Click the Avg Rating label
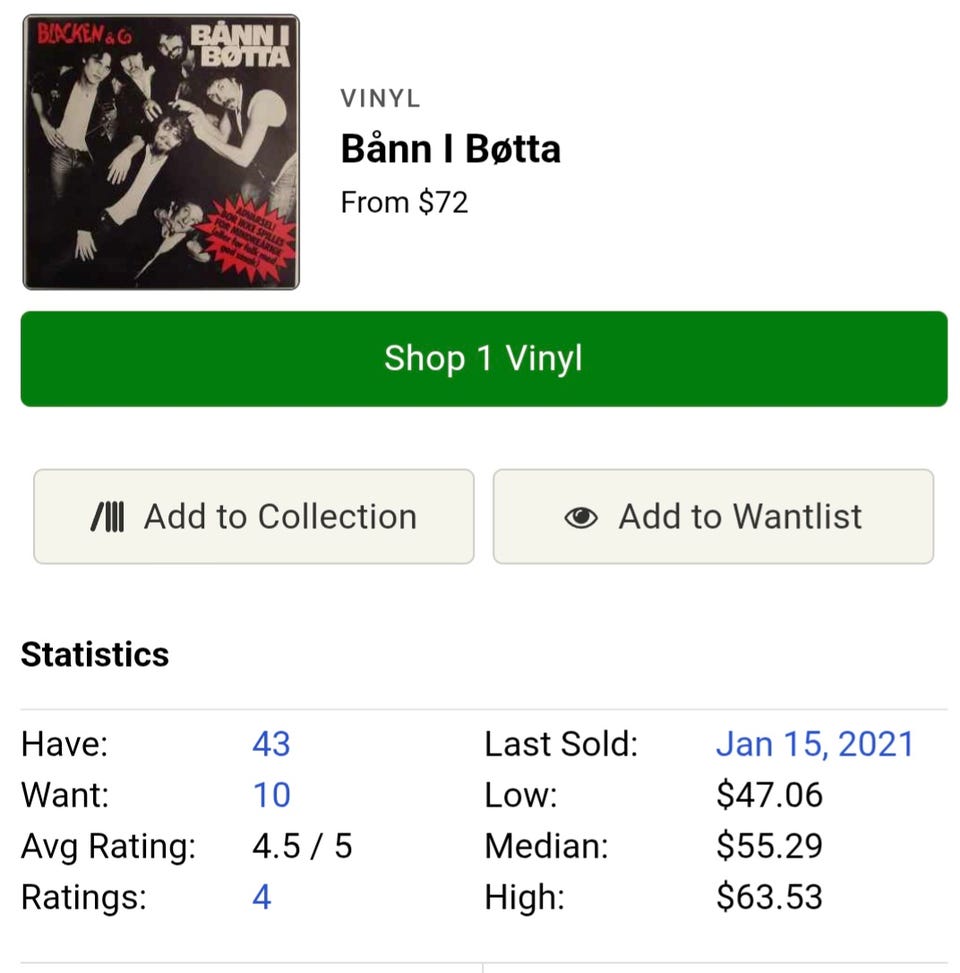Viewport: 960px width, 973px height. coord(108,846)
